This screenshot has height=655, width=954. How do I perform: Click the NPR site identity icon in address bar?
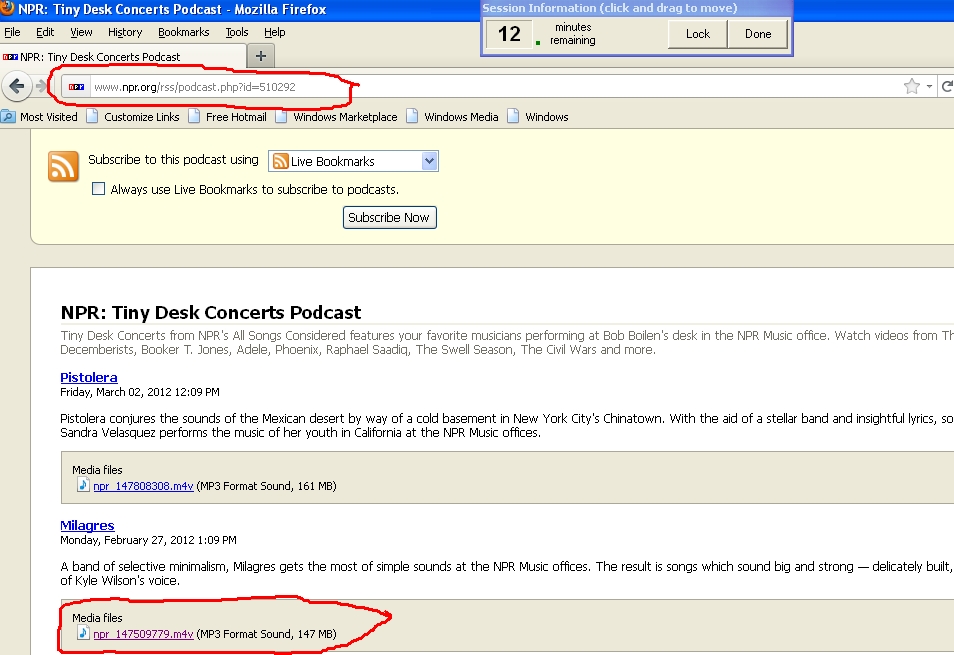coord(77,87)
